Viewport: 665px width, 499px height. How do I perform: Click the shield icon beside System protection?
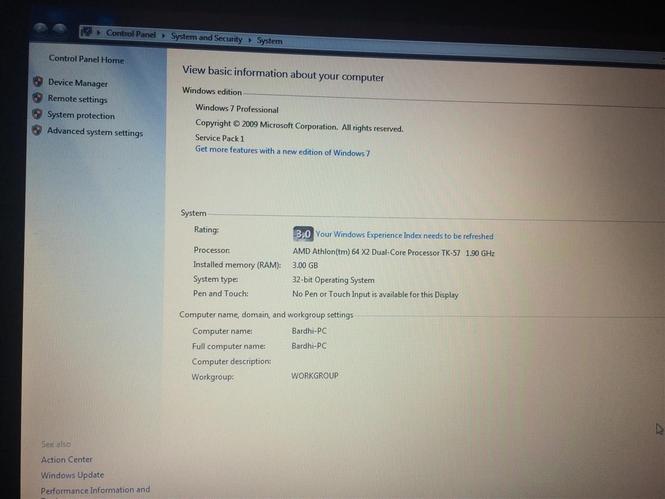37,114
